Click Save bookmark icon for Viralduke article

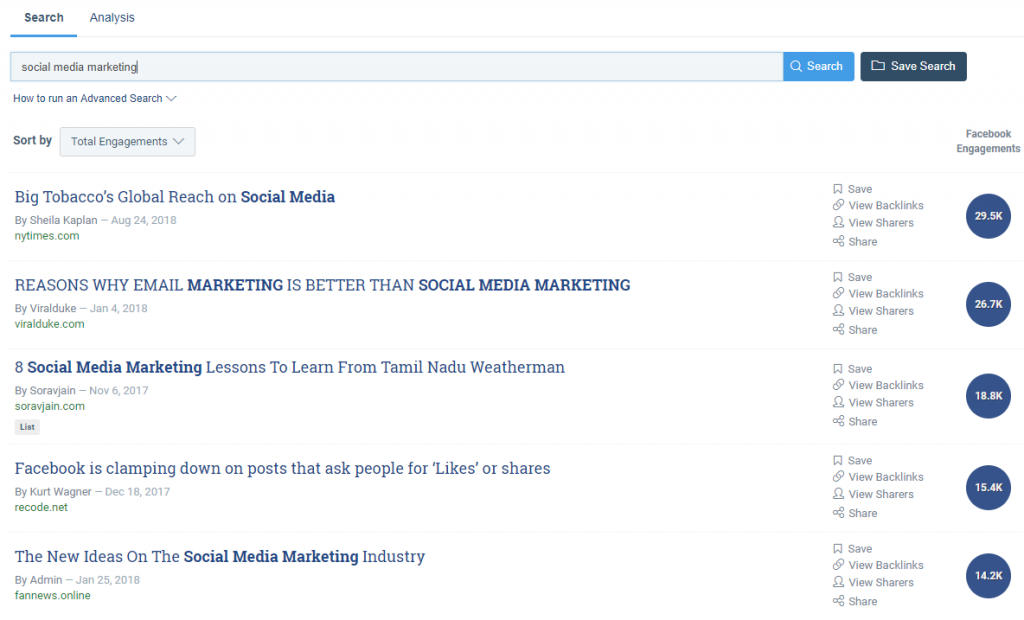(838, 277)
